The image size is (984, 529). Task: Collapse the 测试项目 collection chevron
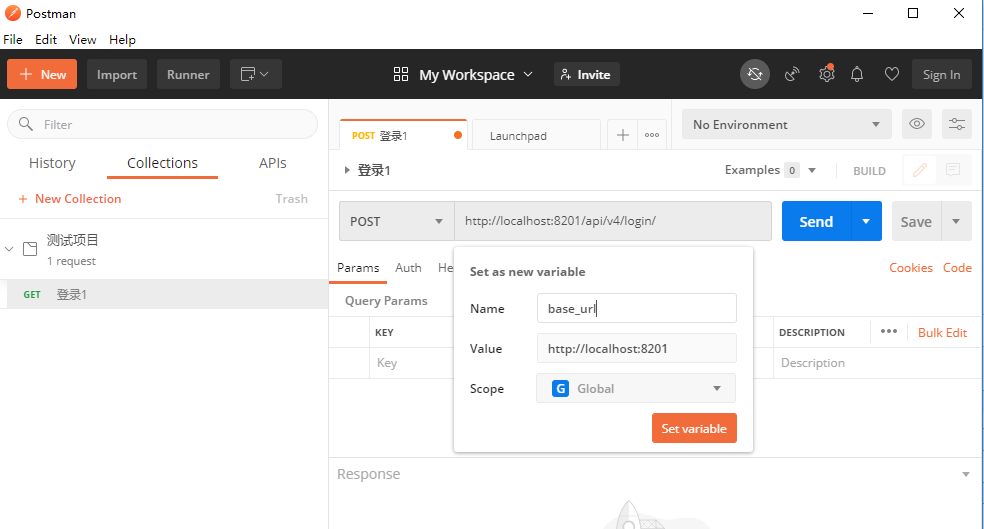click(x=9, y=249)
